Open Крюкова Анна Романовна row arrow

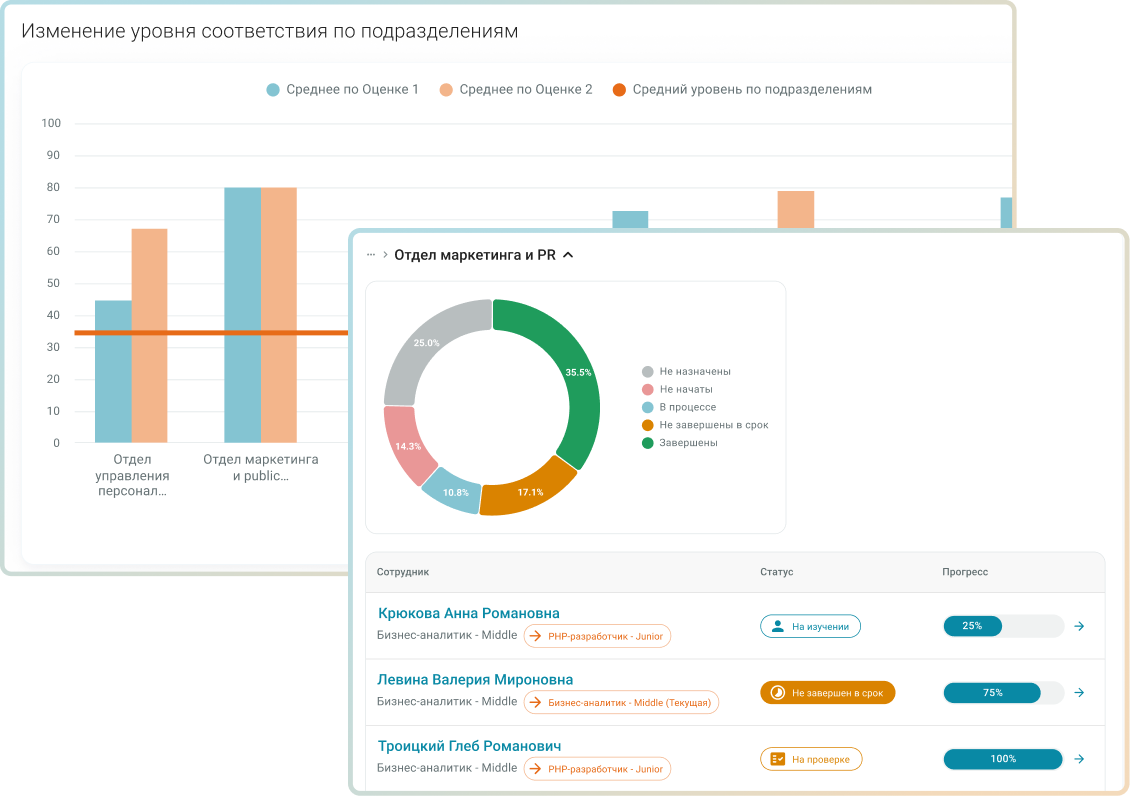pos(1079,626)
